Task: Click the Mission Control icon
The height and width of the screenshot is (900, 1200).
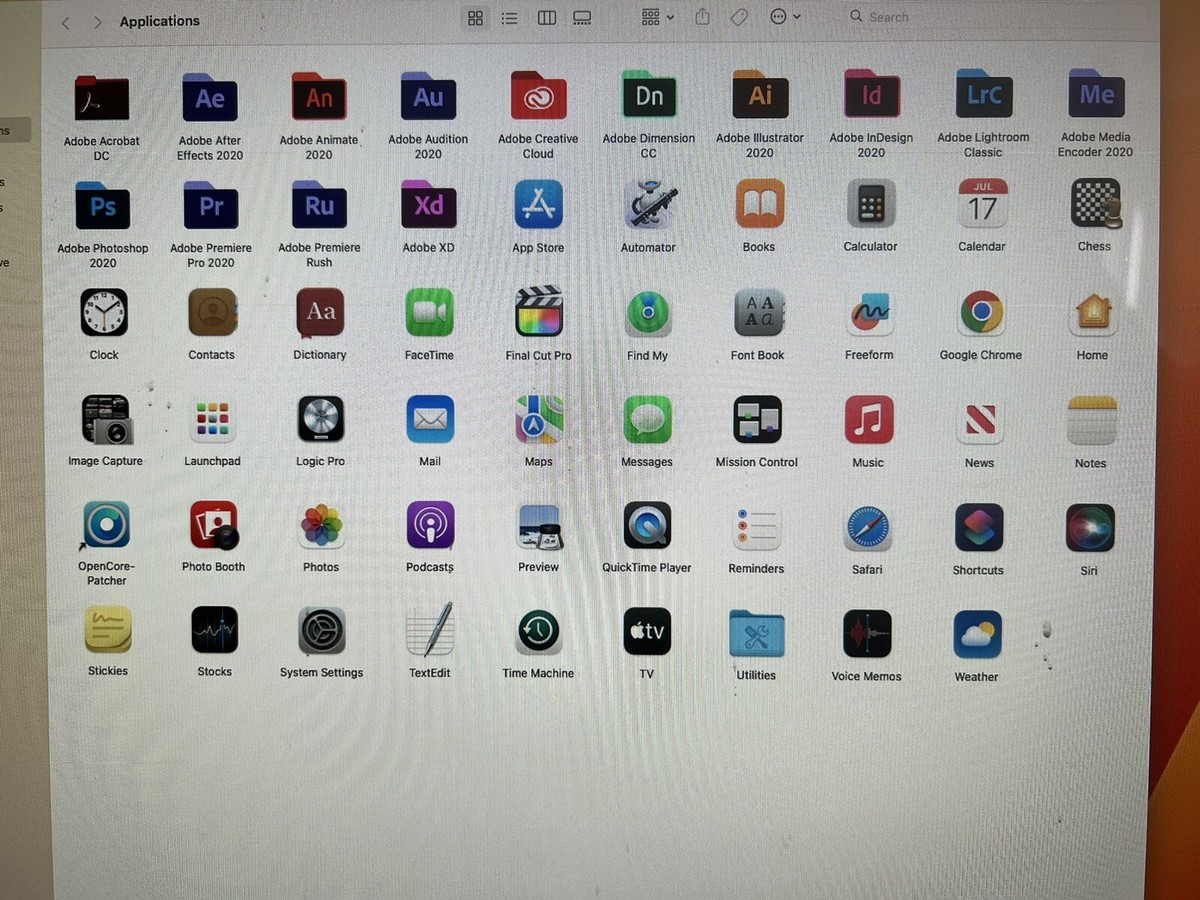Action: 757,420
